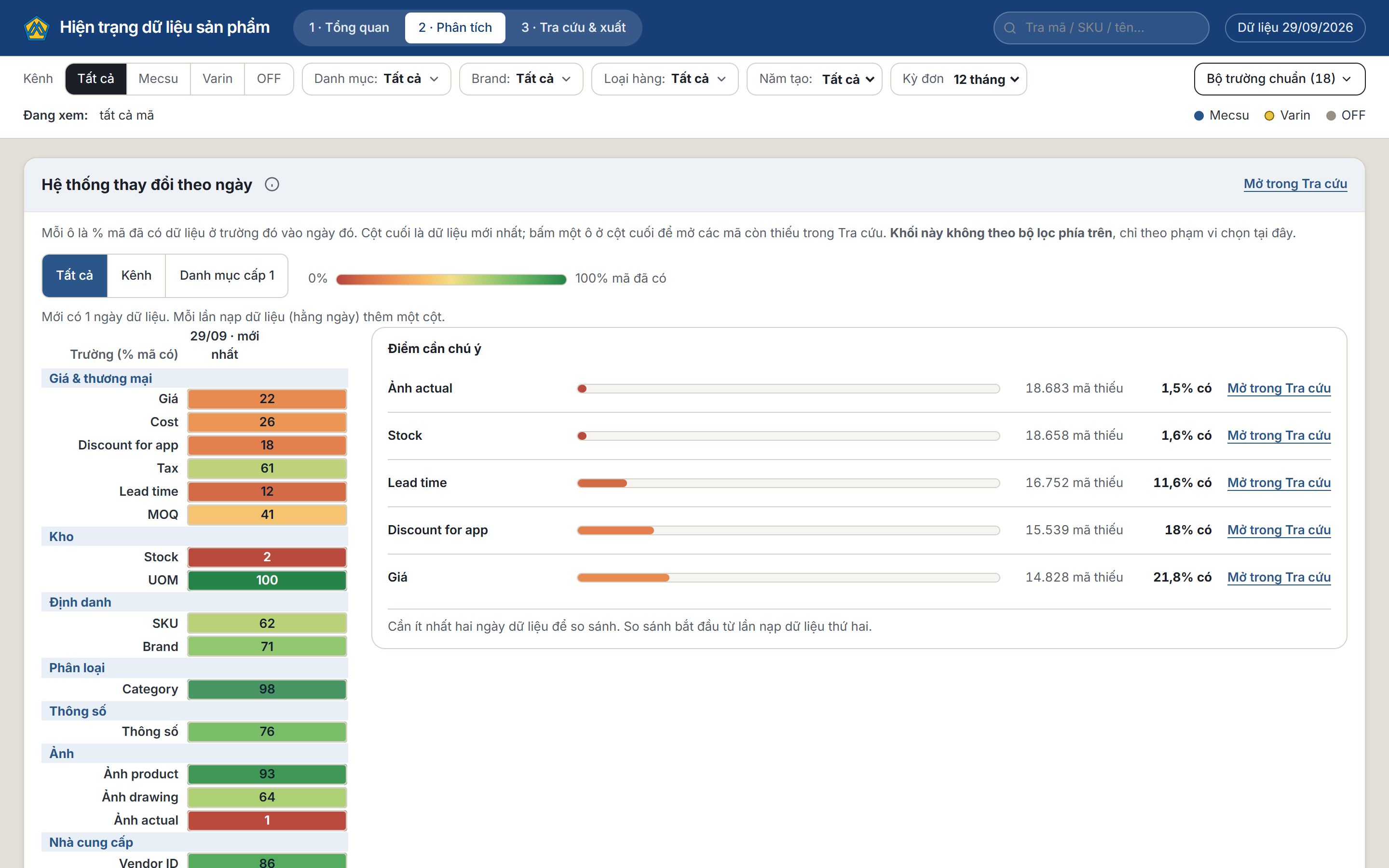Open Mở trong Tra cứu for Ảnh actual

1279,388
